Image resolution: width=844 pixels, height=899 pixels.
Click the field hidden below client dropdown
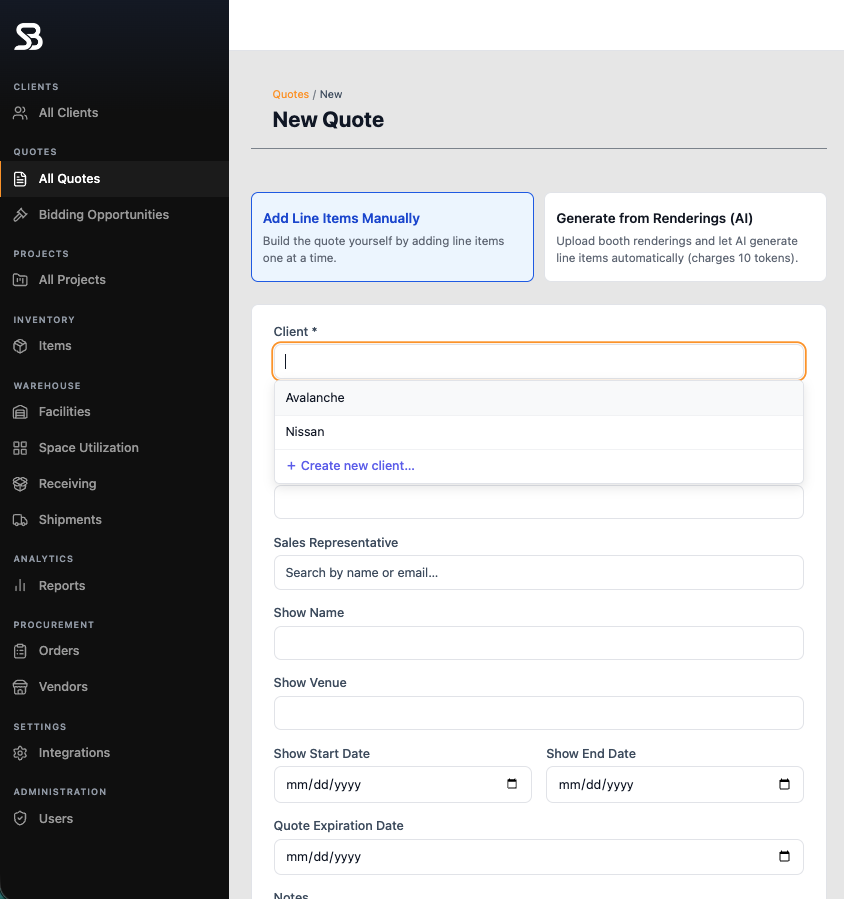[x=538, y=502]
